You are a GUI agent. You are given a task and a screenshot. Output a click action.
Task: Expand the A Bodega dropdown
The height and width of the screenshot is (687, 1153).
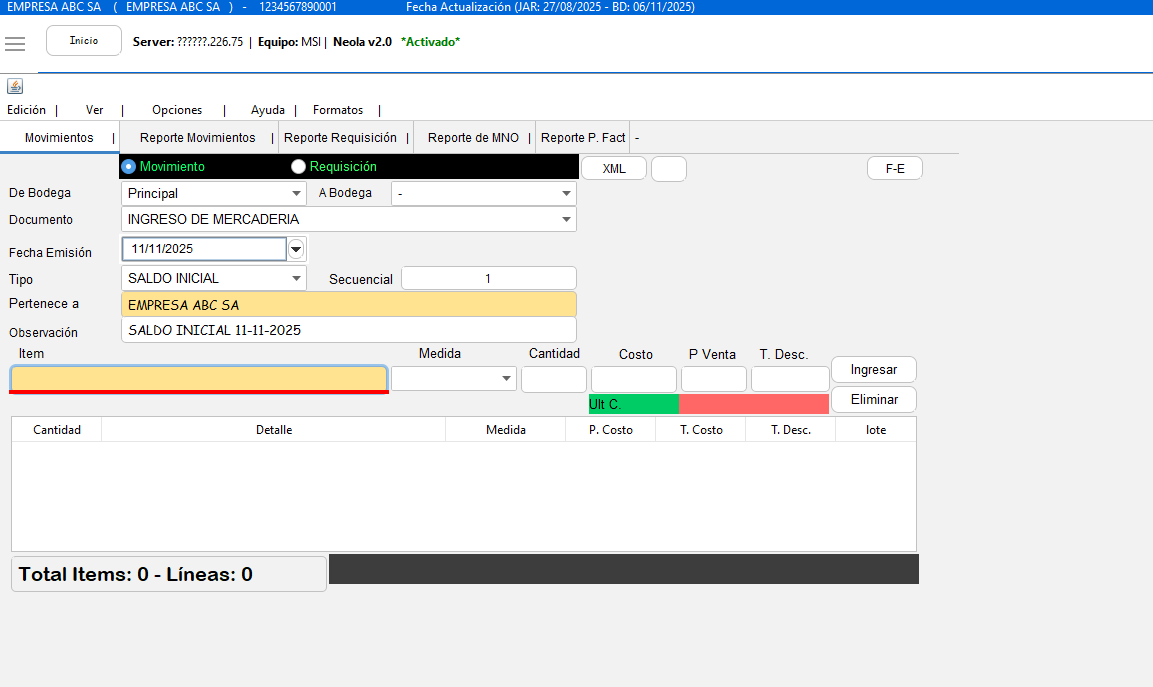(566, 194)
